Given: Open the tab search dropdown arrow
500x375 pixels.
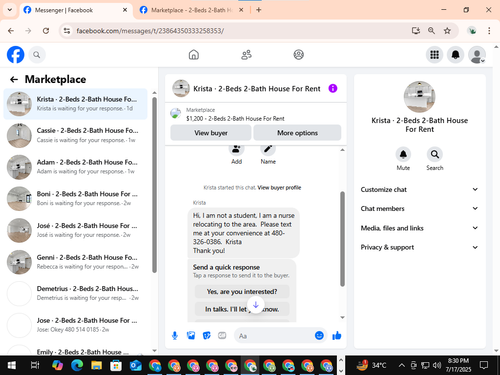Looking at the screenshot, I should tap(10, 10).
